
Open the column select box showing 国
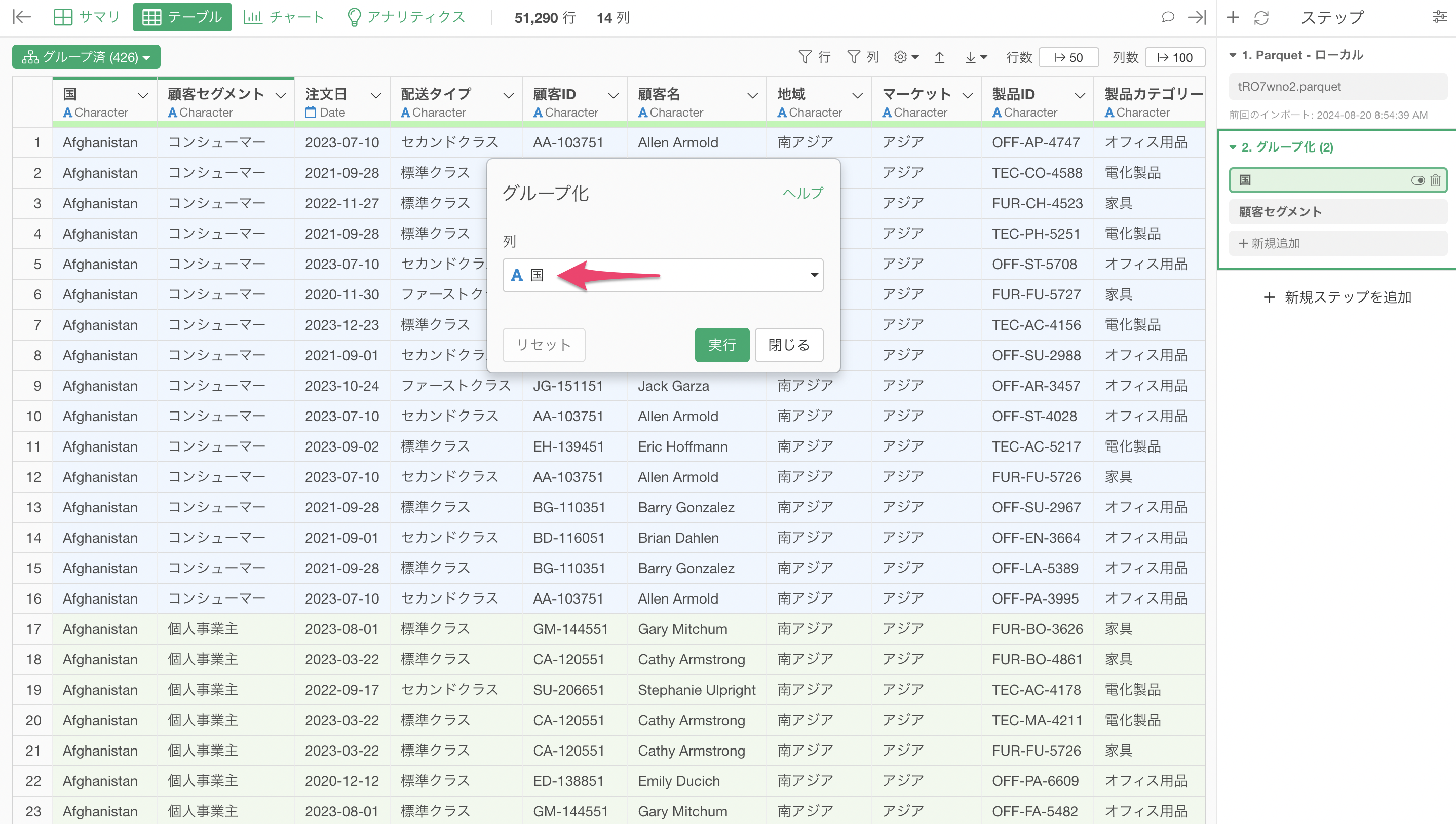662,275
